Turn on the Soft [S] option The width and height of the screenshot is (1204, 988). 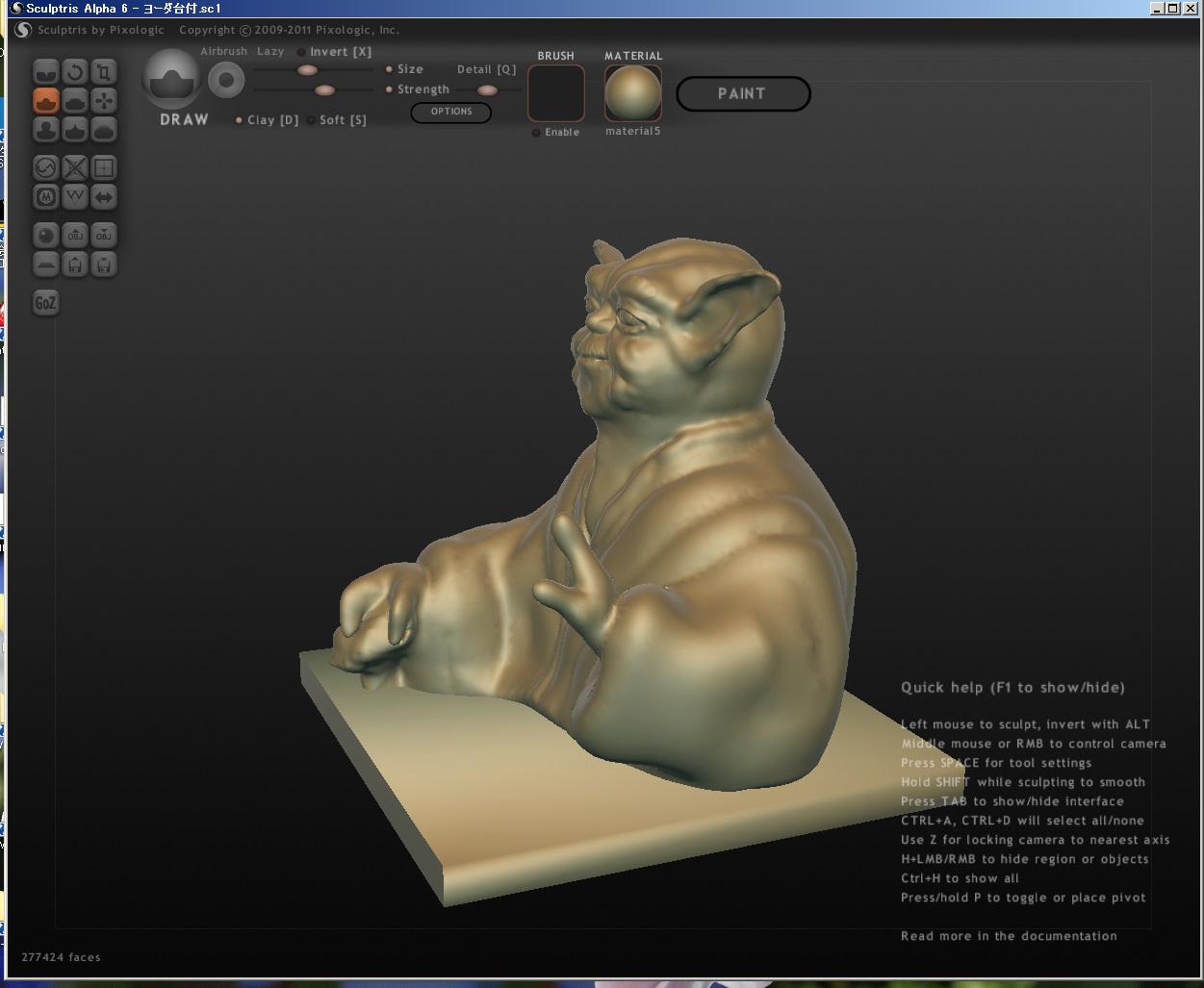[311, 120]
